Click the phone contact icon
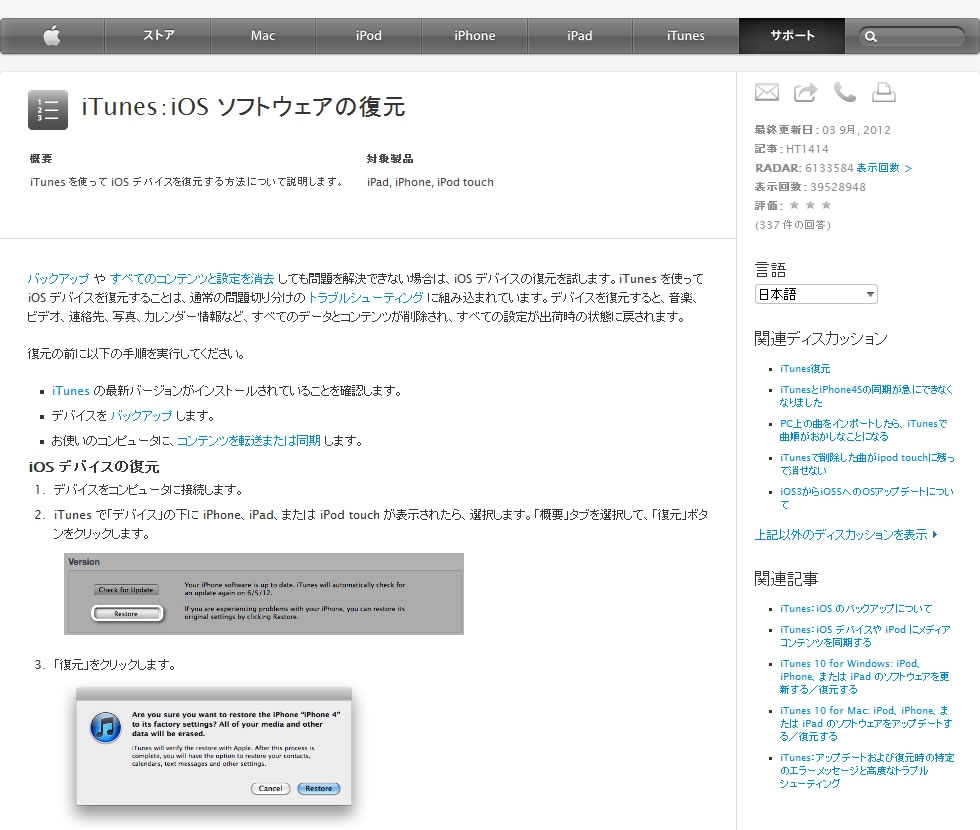Viewport: 980px width, 830px height. click(844, 92)
